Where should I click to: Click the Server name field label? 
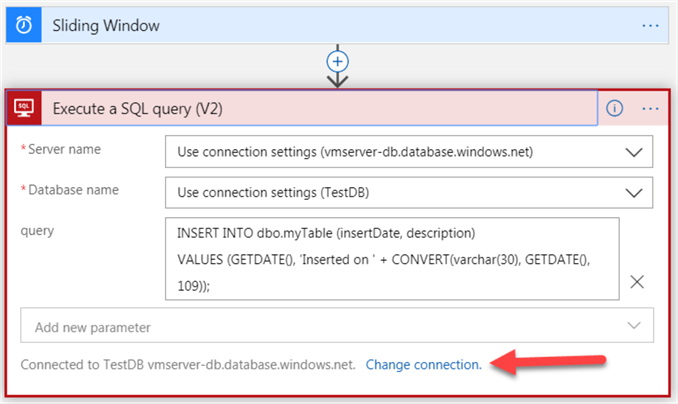[65, 149]
